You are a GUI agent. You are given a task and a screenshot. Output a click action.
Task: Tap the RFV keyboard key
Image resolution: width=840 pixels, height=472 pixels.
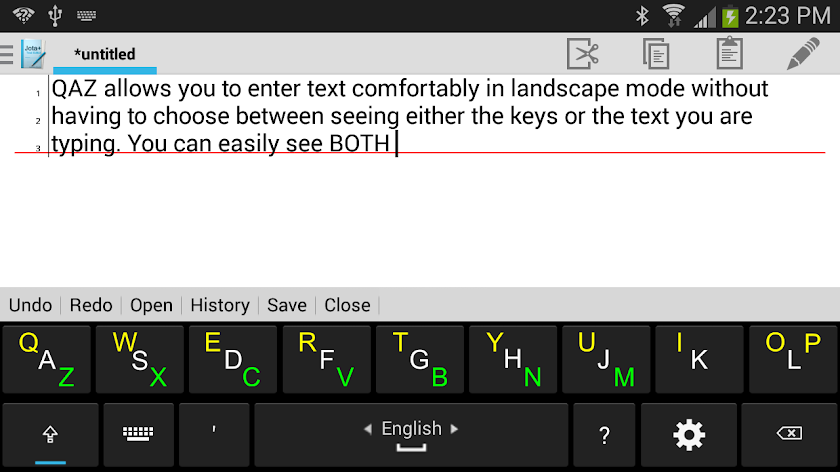coord(326,359)
